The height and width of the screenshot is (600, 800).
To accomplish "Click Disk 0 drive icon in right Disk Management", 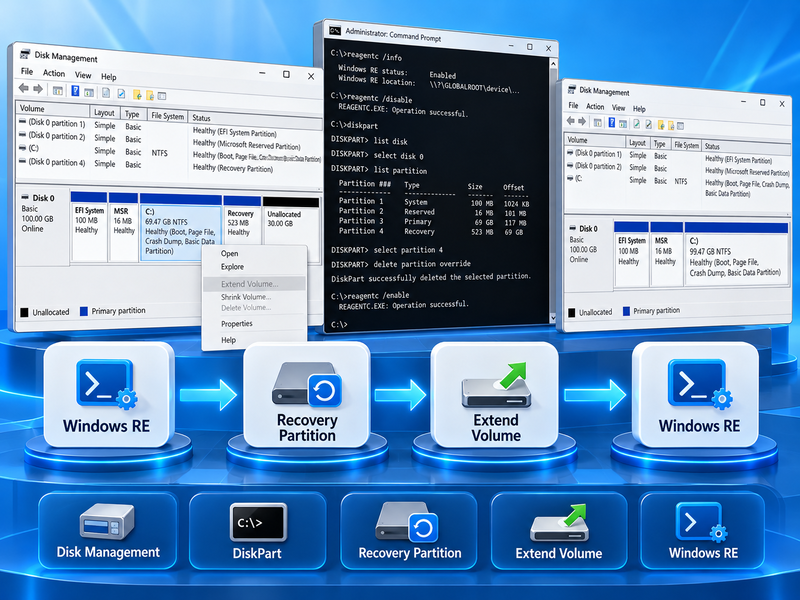I will pos(571,228).
